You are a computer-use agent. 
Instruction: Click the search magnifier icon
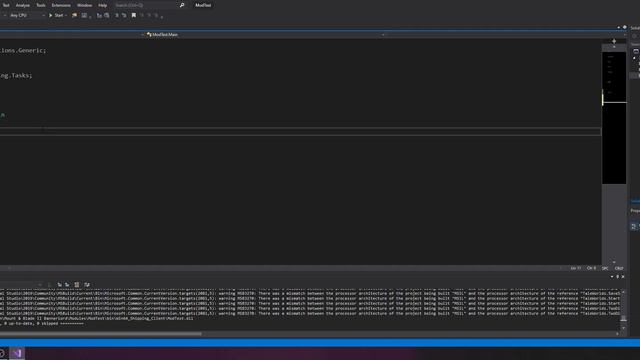pos(182,5)
